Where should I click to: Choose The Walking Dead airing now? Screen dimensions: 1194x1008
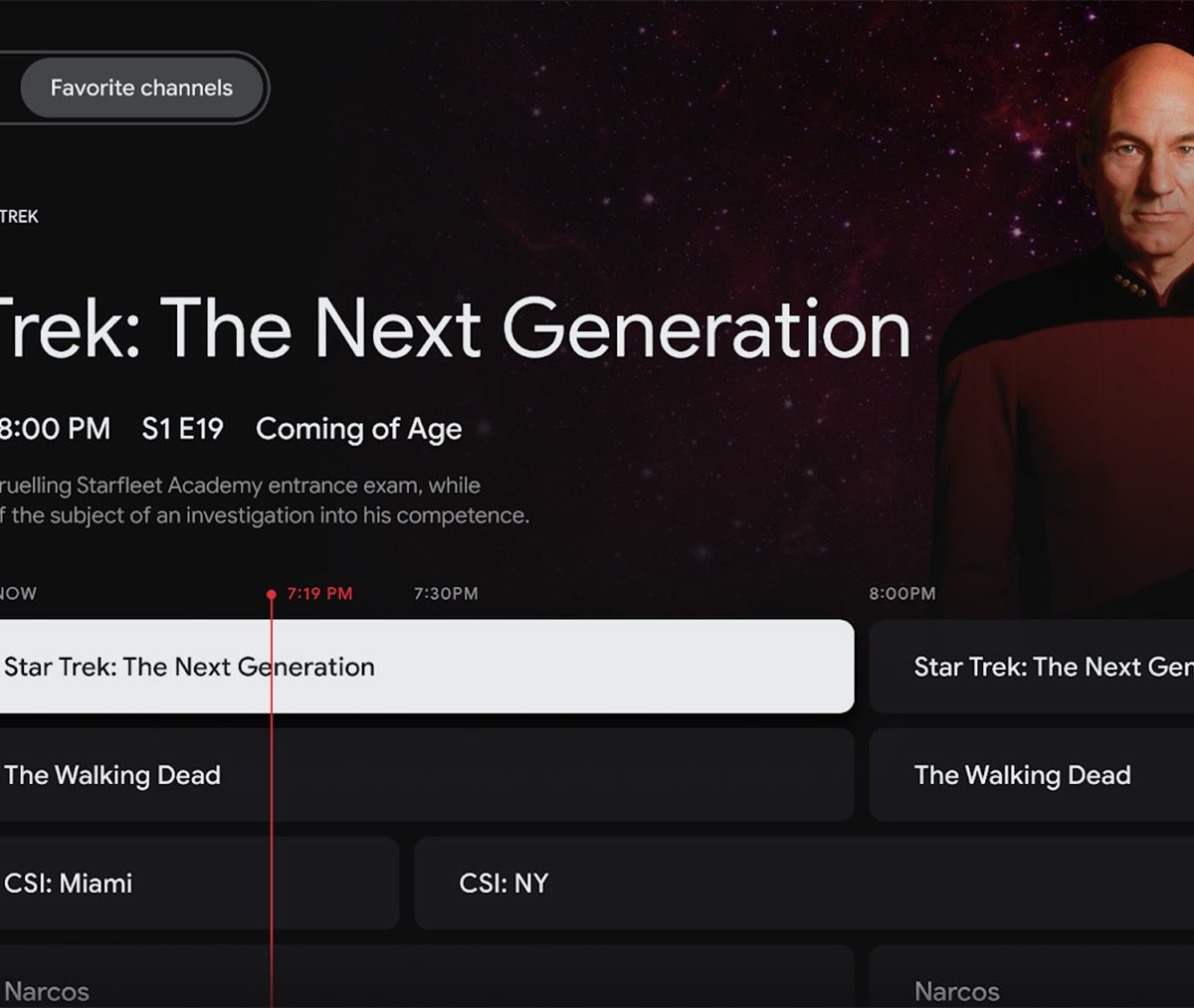pos(426,775)
